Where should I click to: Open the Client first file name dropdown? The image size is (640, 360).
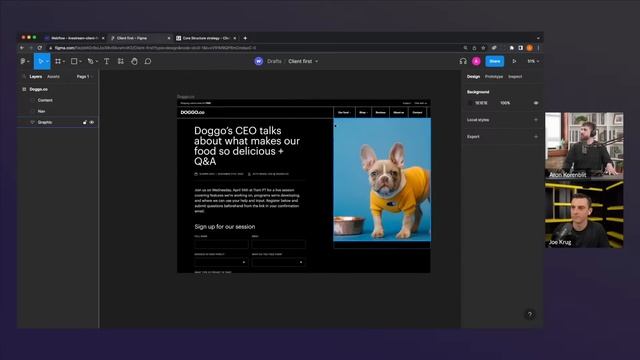coord(317,61)
